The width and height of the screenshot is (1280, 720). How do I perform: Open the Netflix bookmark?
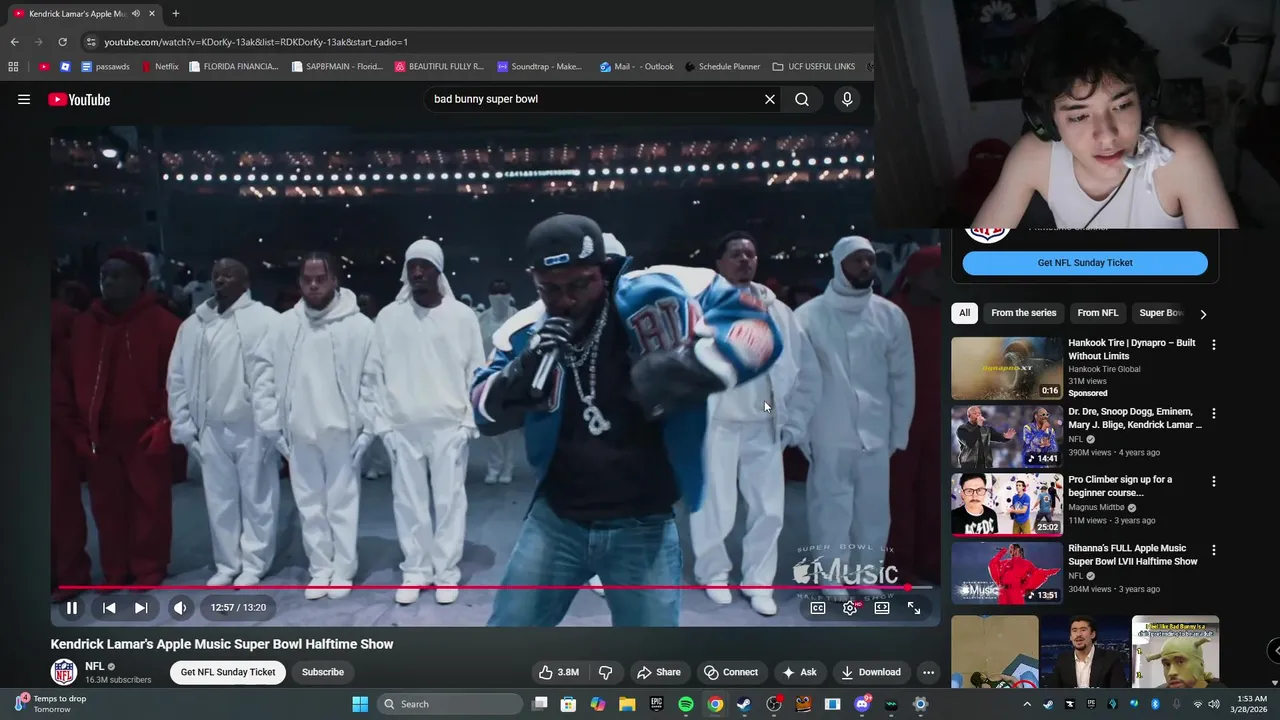coord(160,67)
